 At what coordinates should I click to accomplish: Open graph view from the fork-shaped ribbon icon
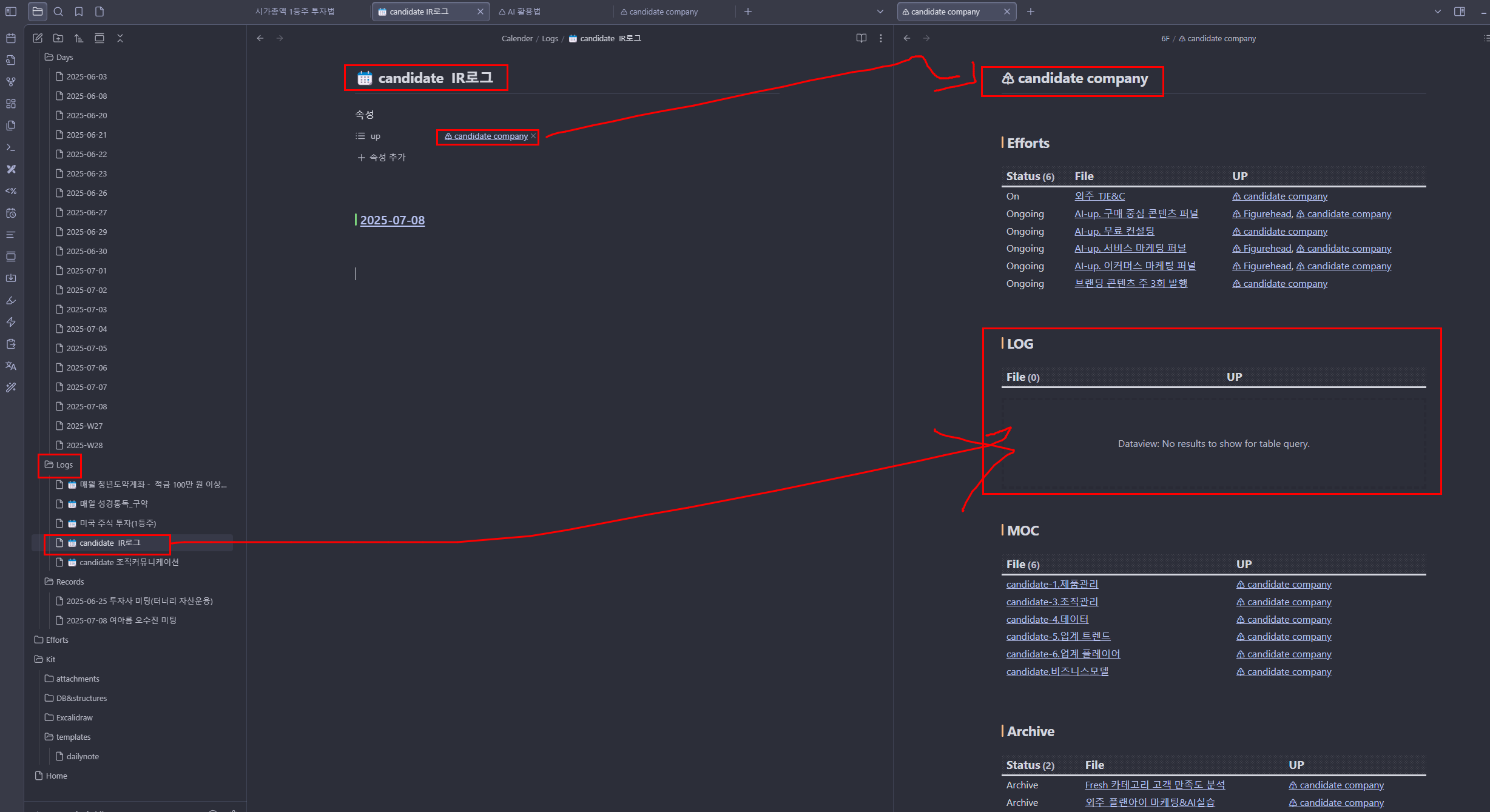pos(11,82)
